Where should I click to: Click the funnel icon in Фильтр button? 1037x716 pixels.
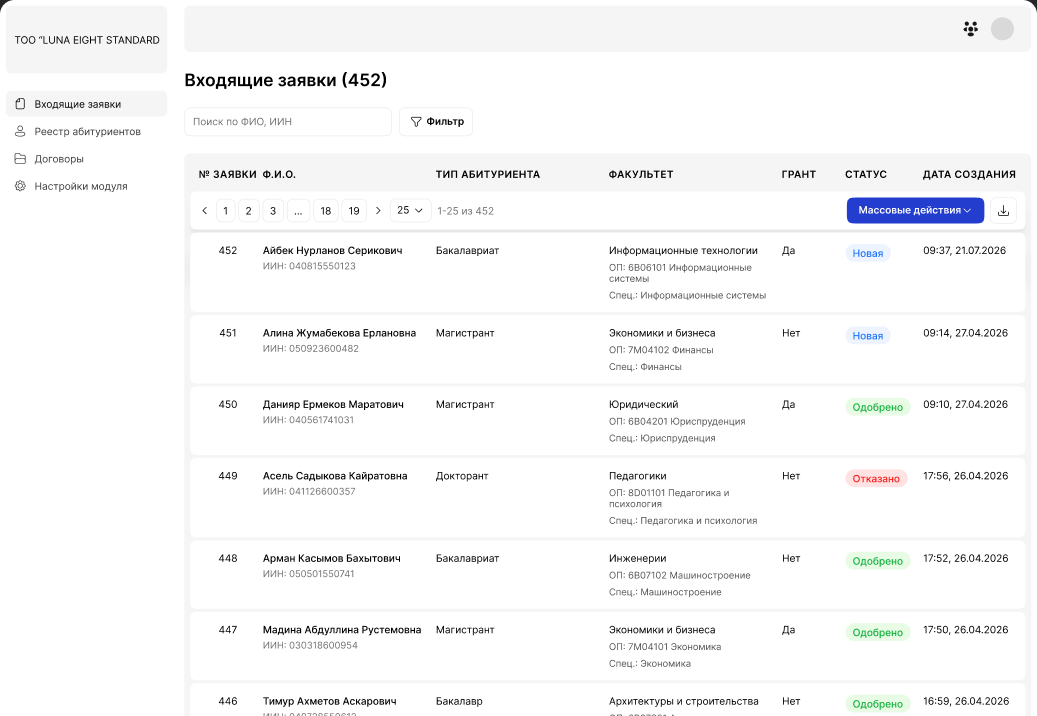coord(416,122)
